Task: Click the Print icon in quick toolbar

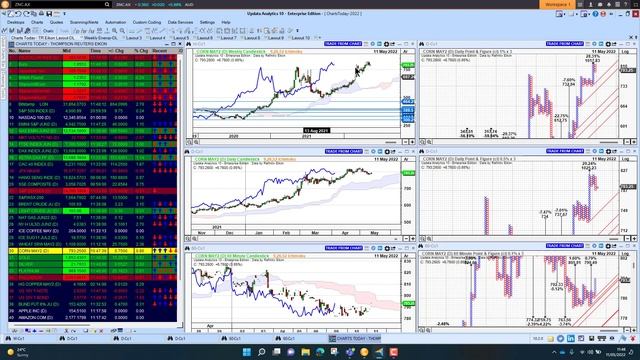Action: coord(41,14)
